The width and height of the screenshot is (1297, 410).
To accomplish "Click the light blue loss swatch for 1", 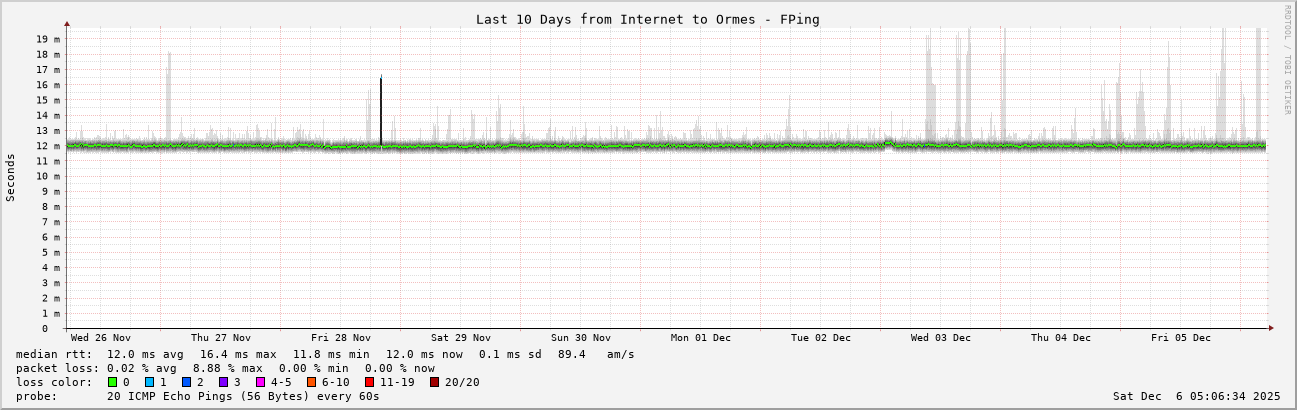I will 149,382.
